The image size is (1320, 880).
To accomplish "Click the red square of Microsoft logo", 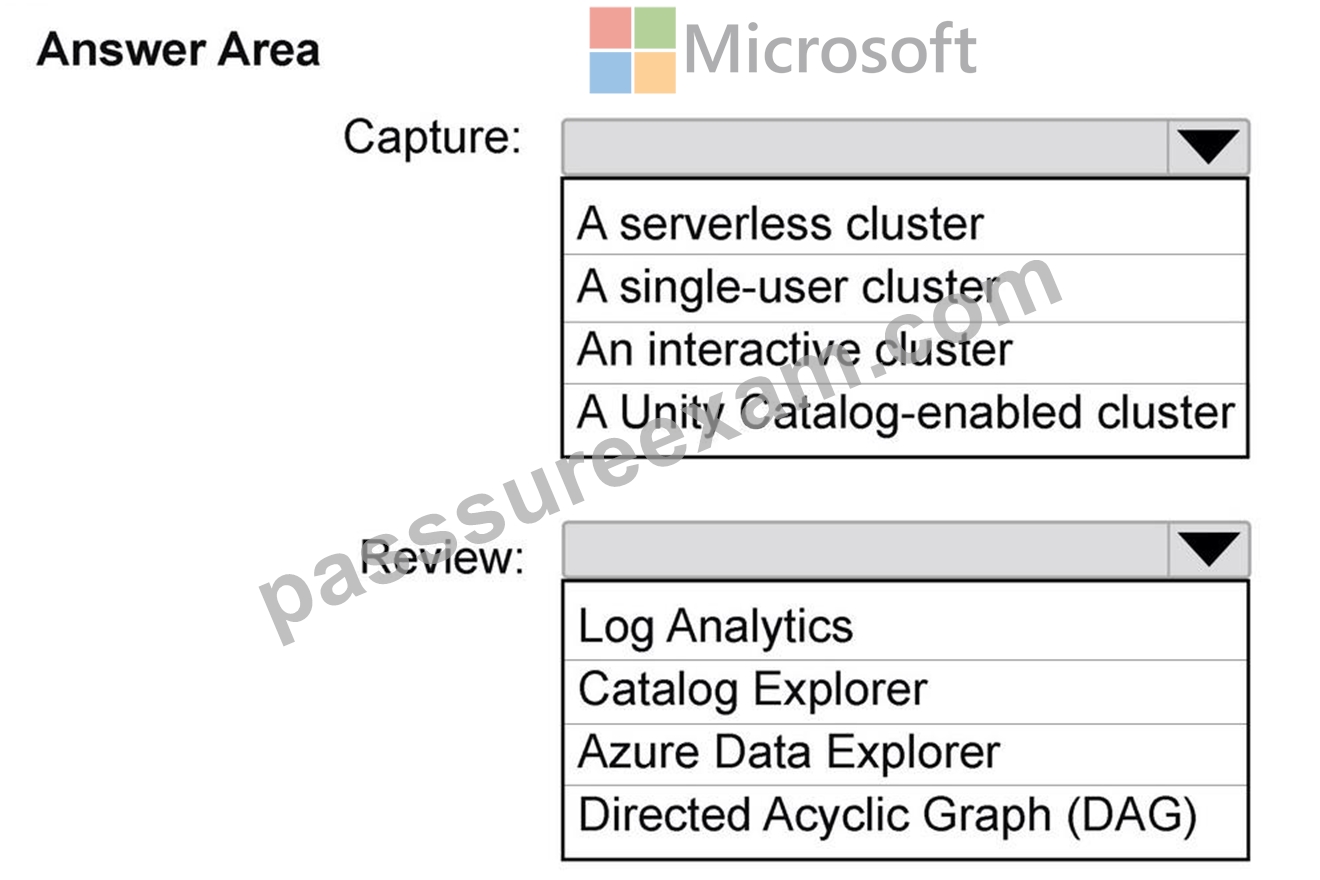I will [x=610, y=28].
